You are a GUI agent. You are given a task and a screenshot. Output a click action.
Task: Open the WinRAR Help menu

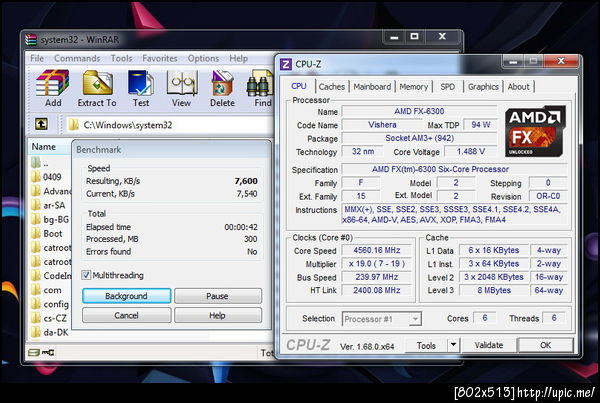click(238, 59)
